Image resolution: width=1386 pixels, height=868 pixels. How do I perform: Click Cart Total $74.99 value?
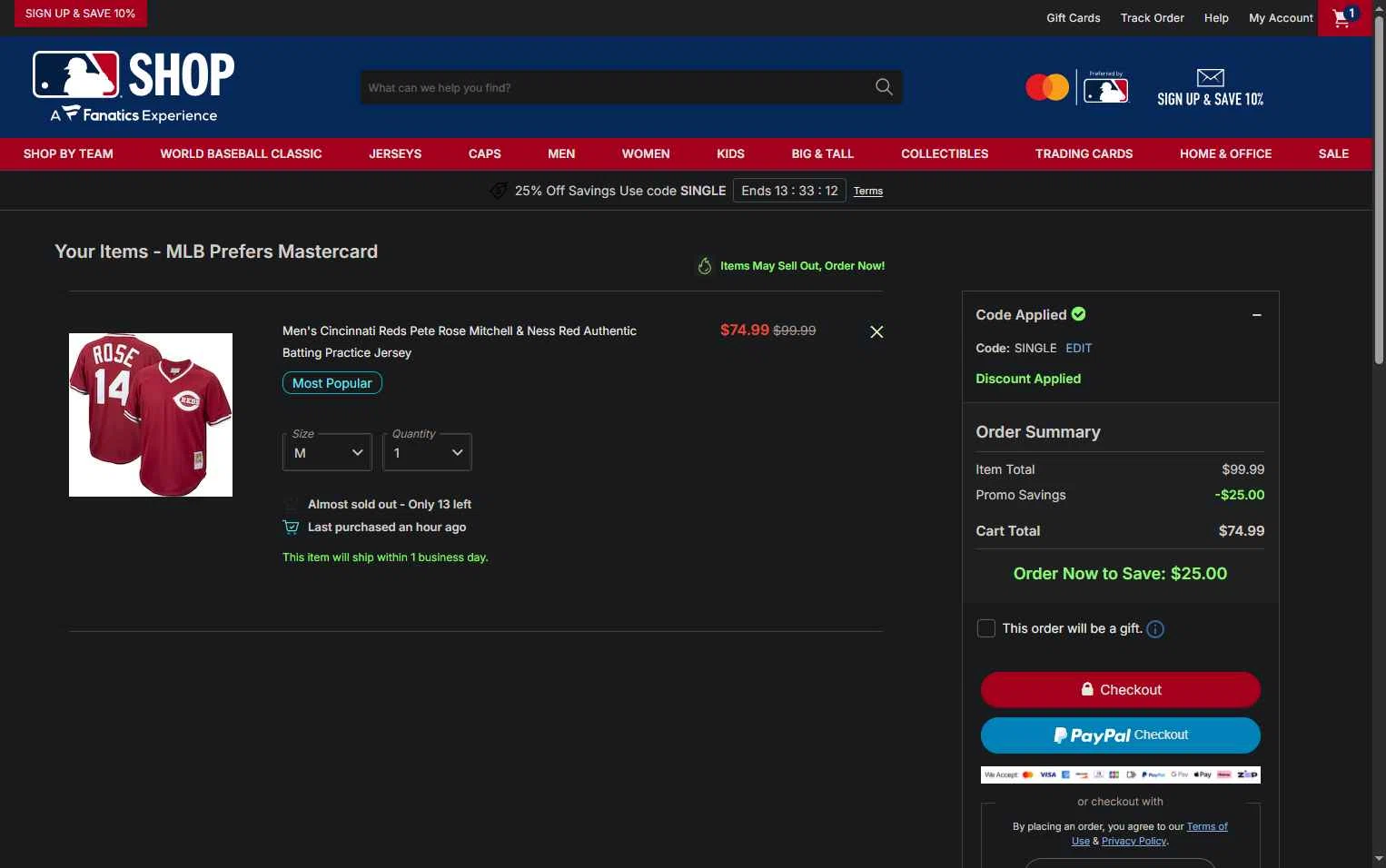[x=1242, y=531]
